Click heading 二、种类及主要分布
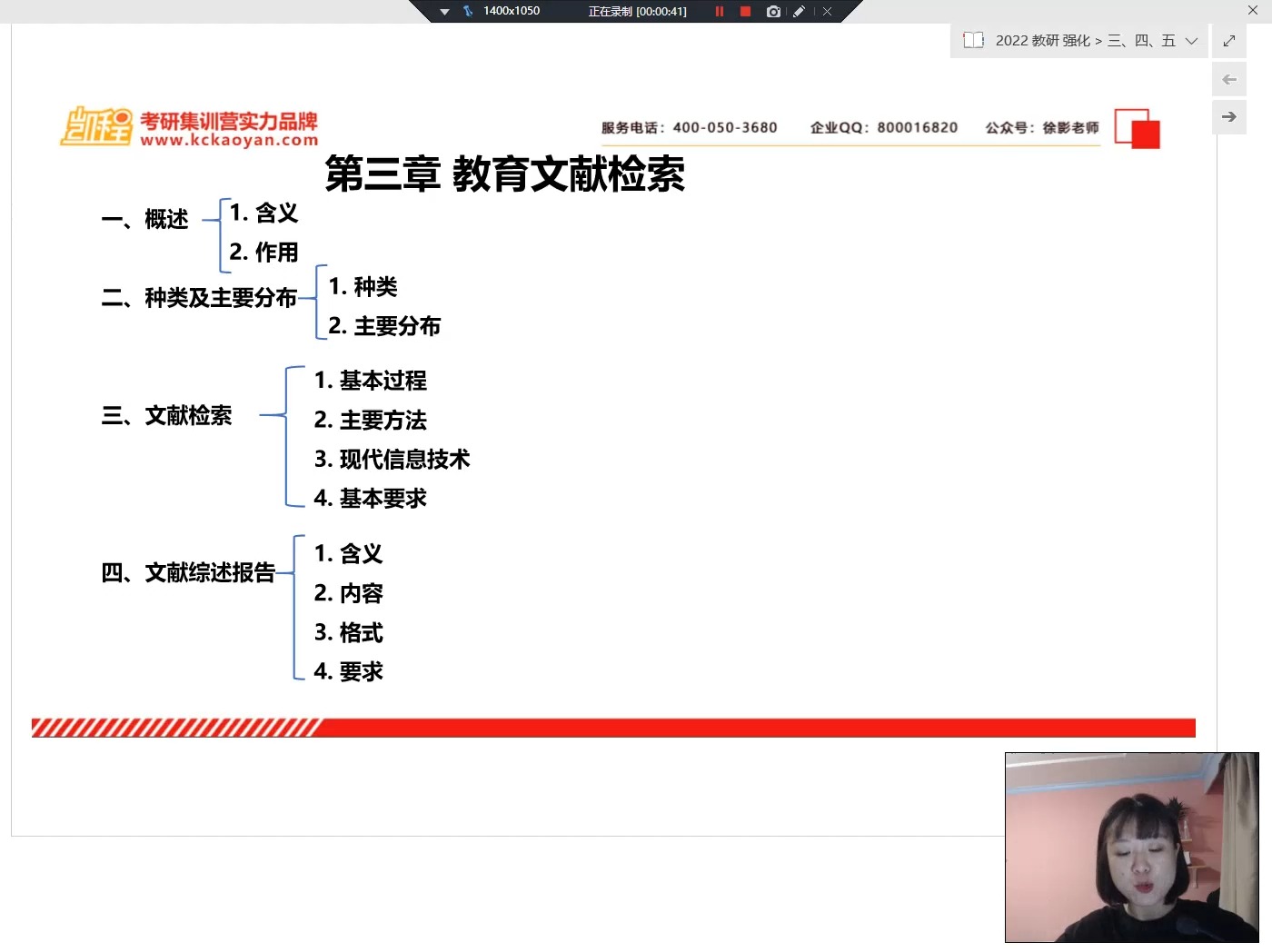 (x=200, y=298)
